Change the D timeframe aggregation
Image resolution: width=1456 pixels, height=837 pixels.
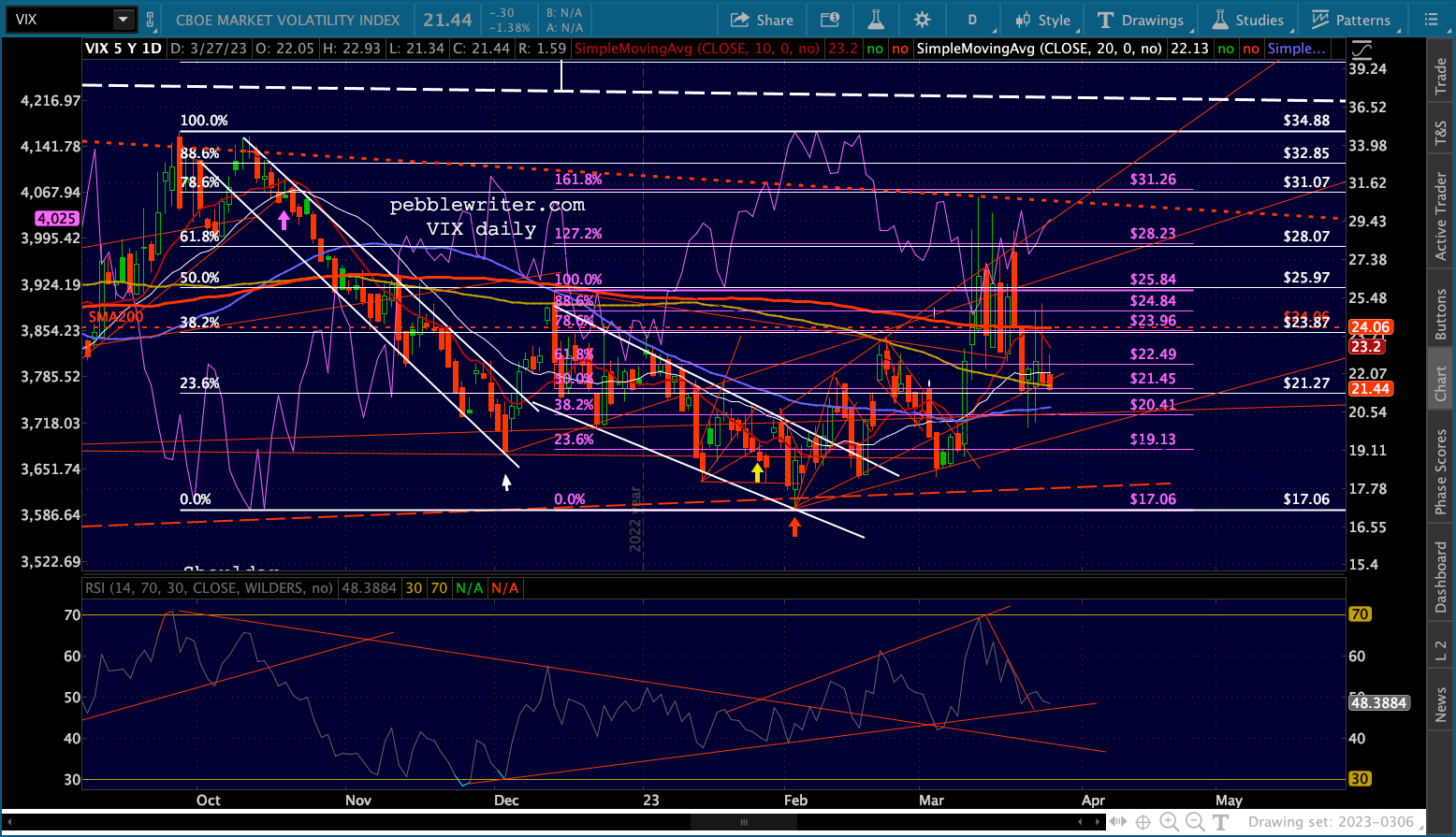[972, 20]
